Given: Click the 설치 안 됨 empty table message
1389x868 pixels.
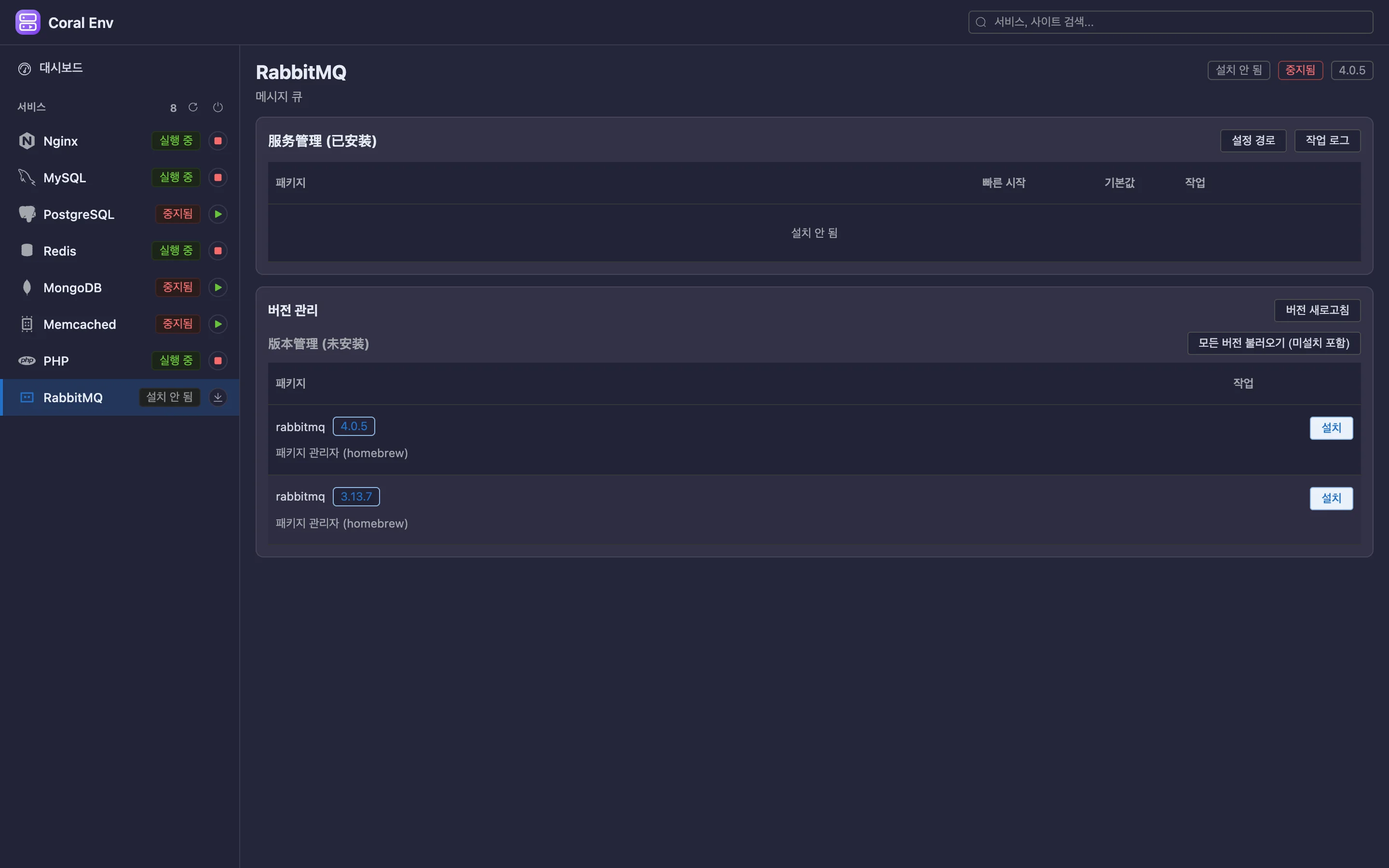Looking at the screenshot, I should pyautogui.click(x=814, y=233).
